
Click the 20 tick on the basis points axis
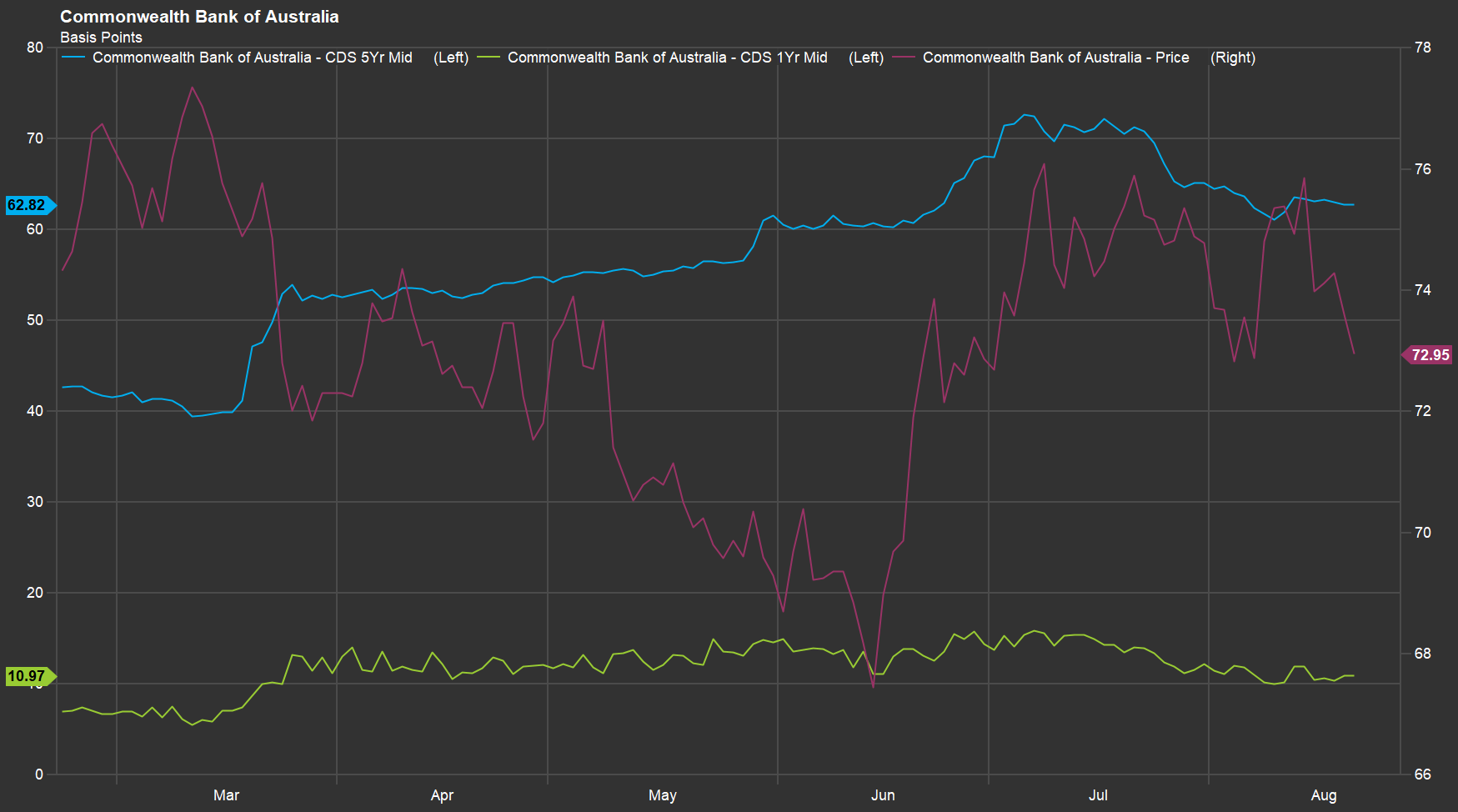click(35, 593)
